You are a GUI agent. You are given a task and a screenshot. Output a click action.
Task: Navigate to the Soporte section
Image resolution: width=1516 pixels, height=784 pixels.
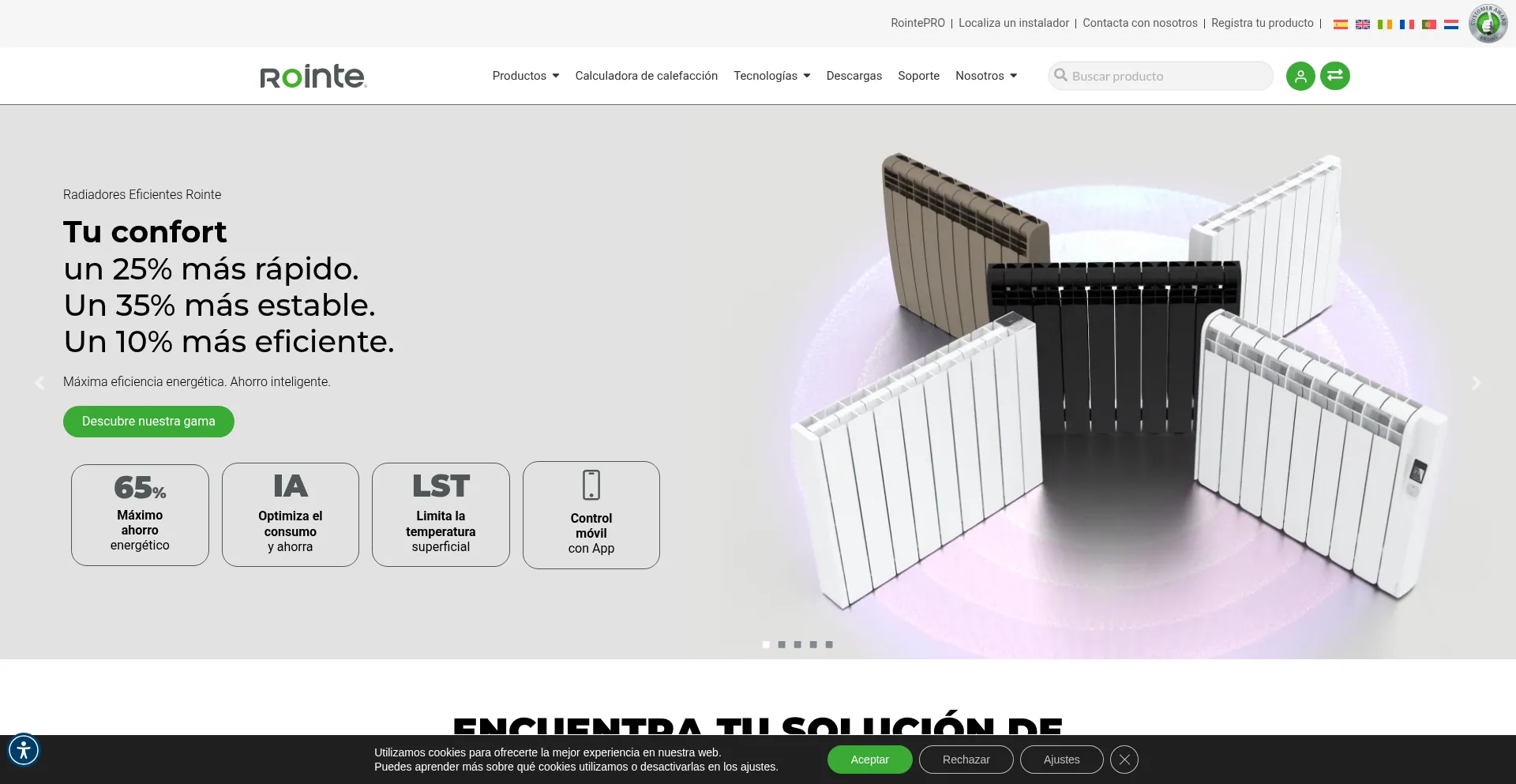918,76
